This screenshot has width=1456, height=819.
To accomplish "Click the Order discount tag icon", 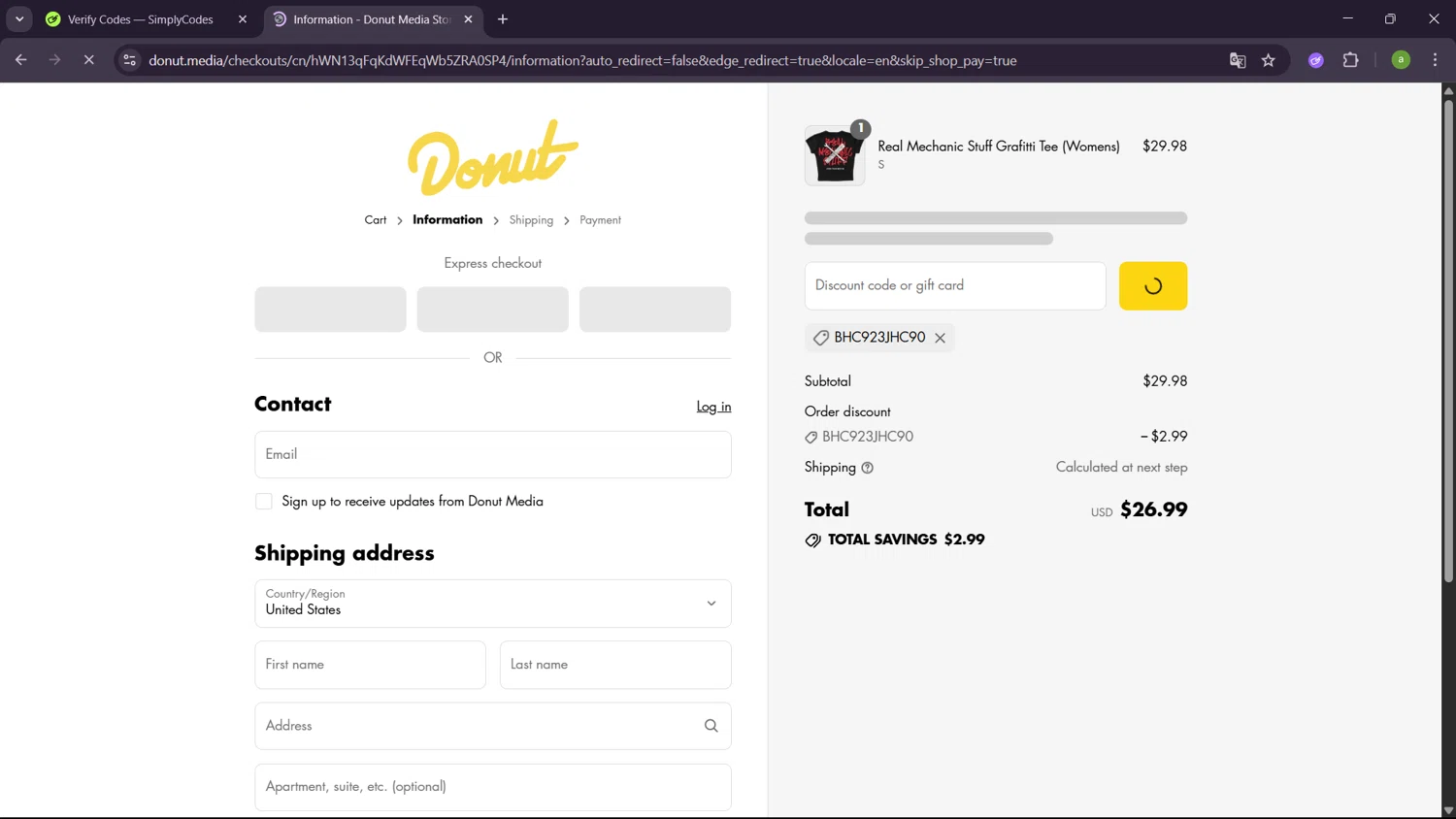I will pyautogui.click(x=811, y=438).
